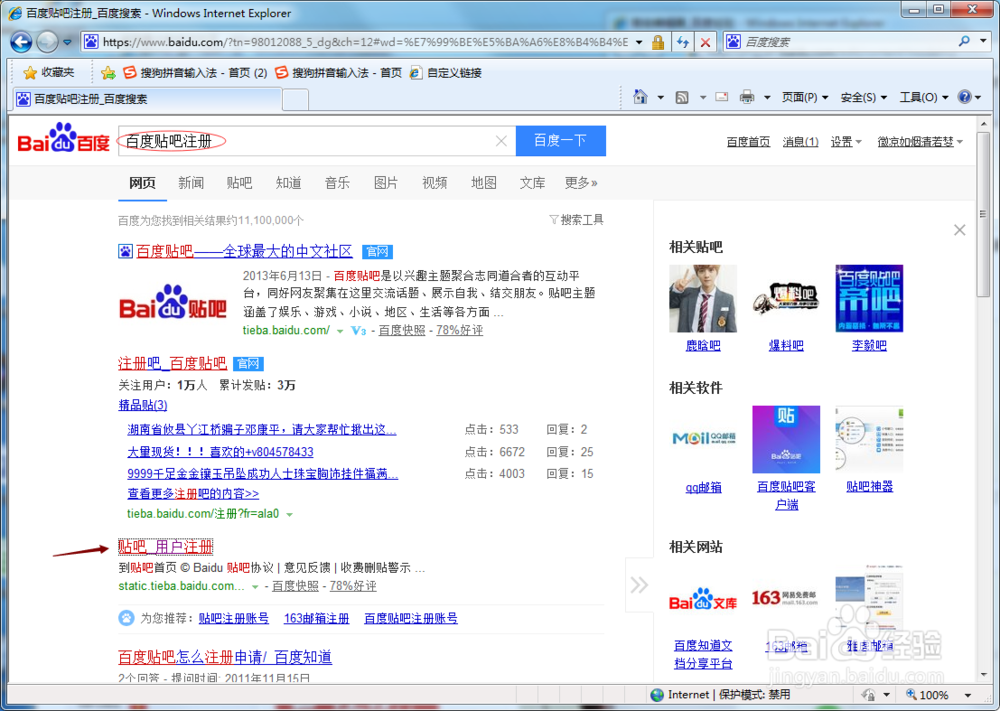This screenshot has width=1000, height=711.
Task: Open the 百度首页 link
Action: (748, 142)
